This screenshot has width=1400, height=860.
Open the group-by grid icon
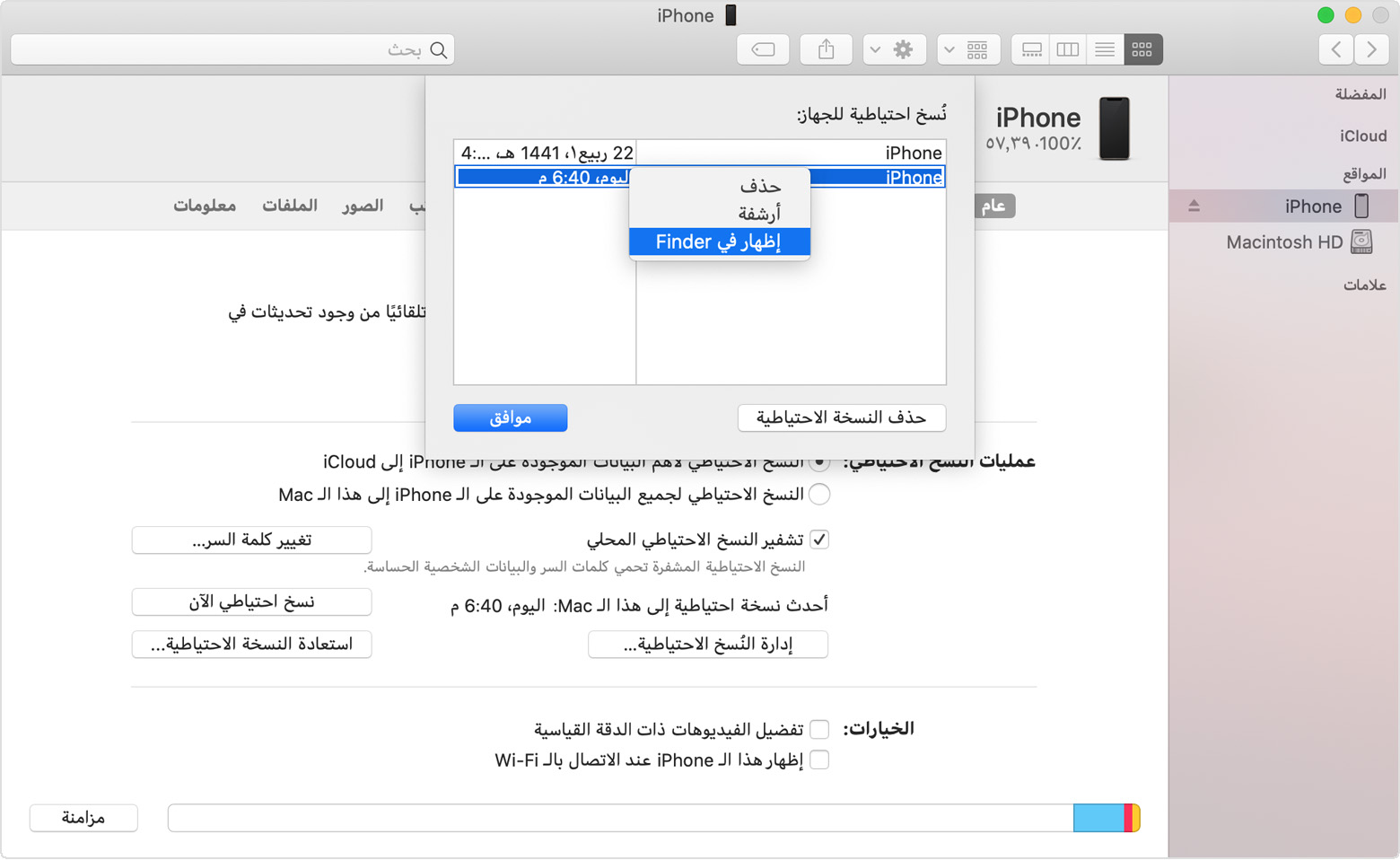[x=977, y=50]
